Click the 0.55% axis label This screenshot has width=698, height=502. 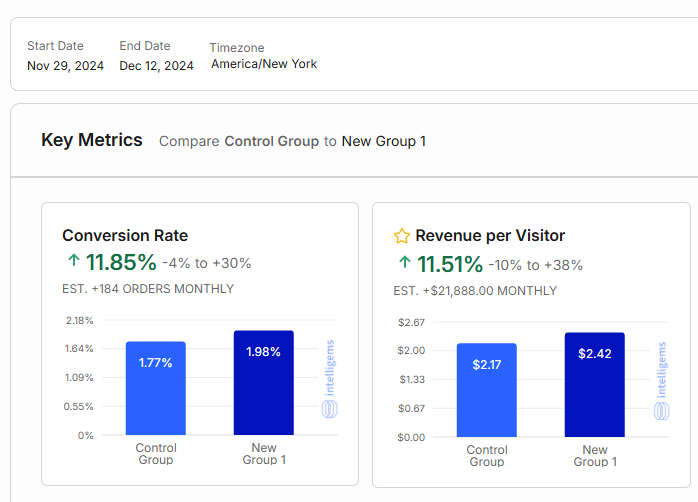click(78, 406)
